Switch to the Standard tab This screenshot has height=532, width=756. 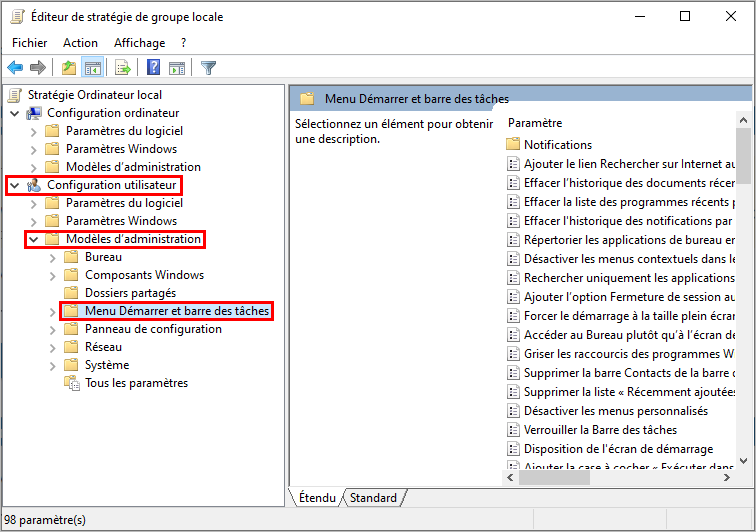pos(373,498)
